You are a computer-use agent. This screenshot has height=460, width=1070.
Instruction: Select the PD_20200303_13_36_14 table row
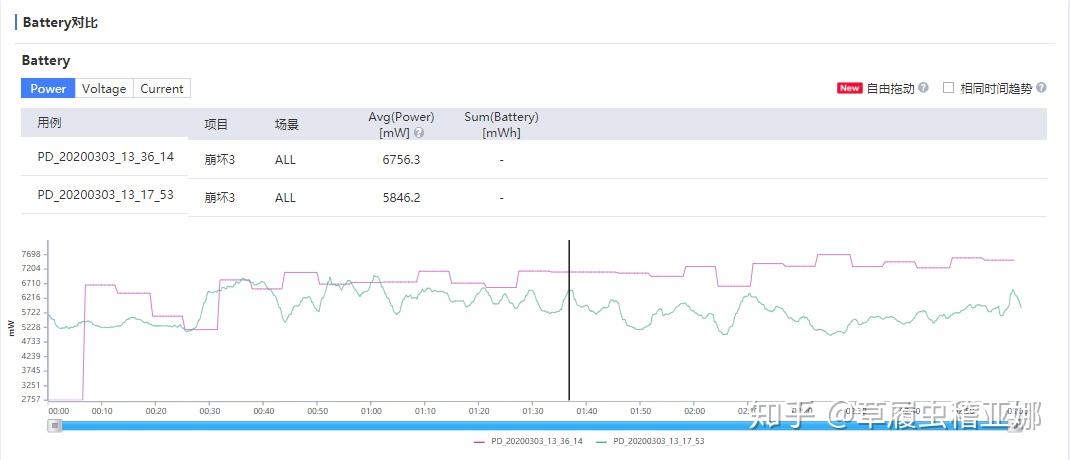coord(105,157)
